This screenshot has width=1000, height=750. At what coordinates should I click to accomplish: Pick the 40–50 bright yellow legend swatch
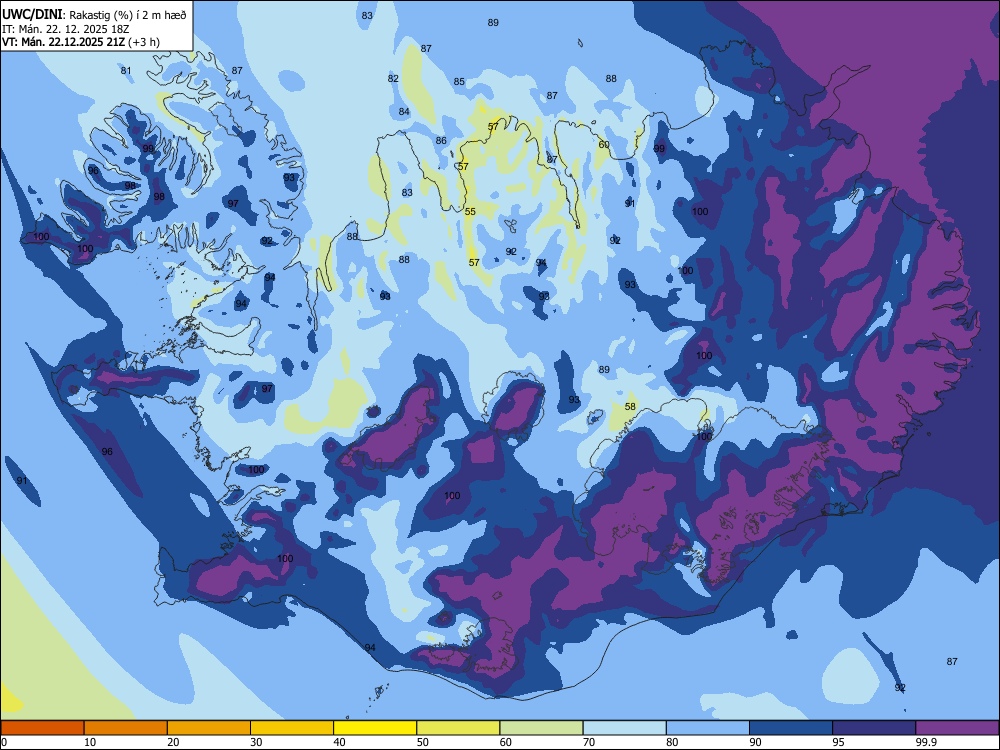pyautogui.click(x=375, y=728)
